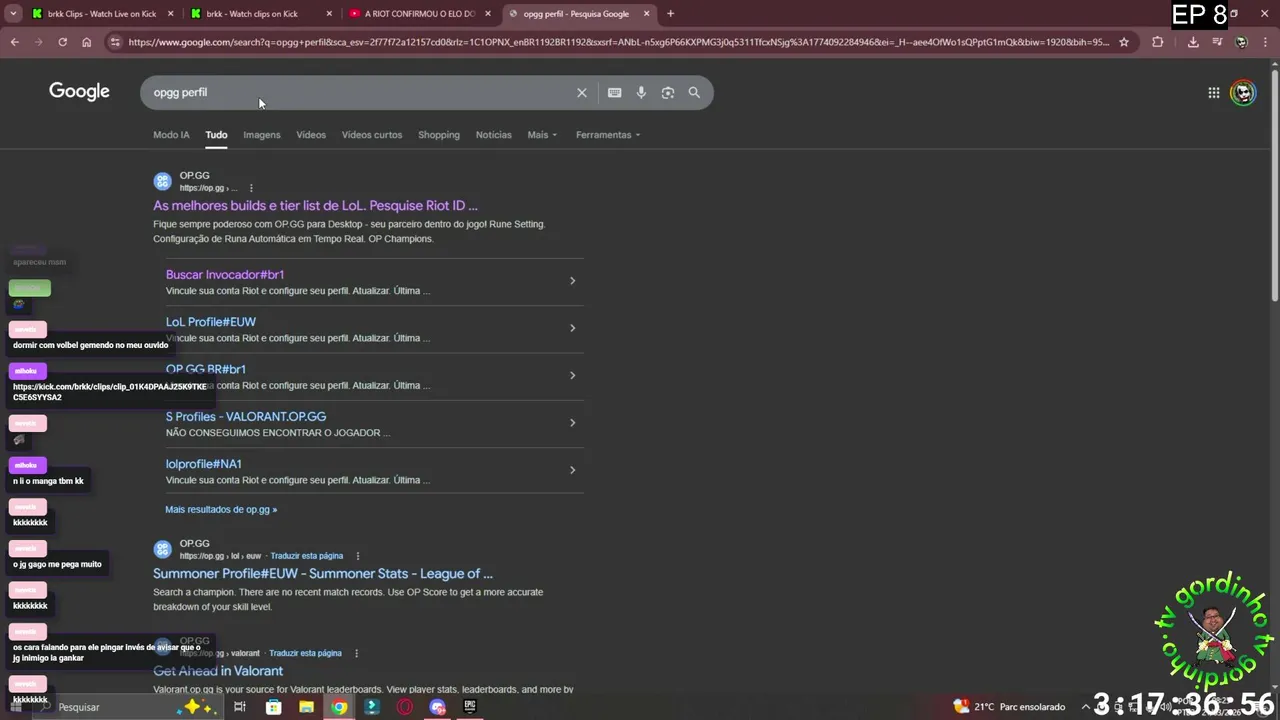
Task: Open browser downloads
Action: (x=1193, y=42)
